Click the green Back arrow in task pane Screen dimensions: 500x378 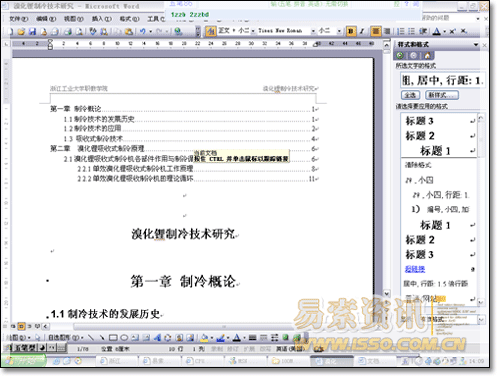[400, 55]
